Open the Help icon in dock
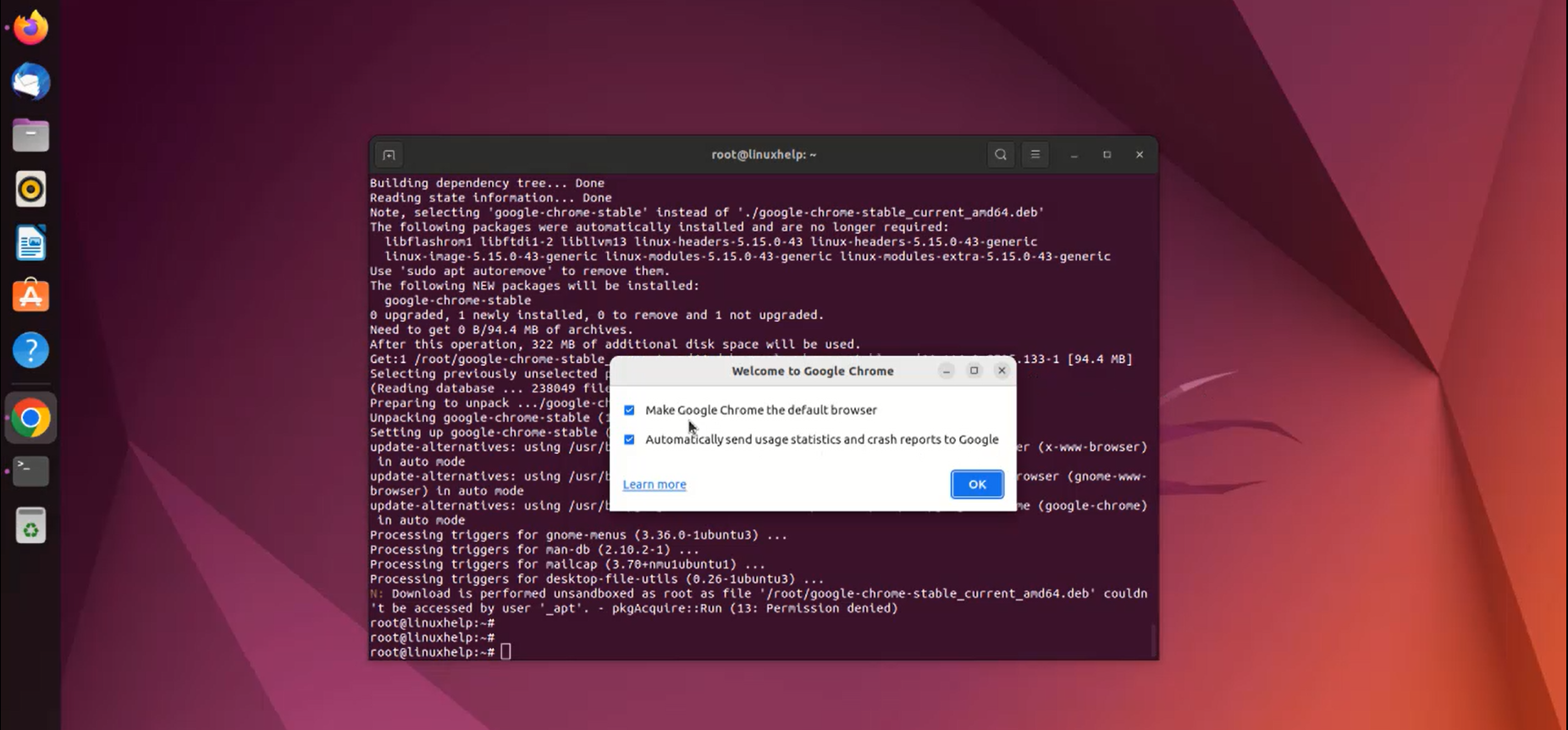 (x=31, y=351)
